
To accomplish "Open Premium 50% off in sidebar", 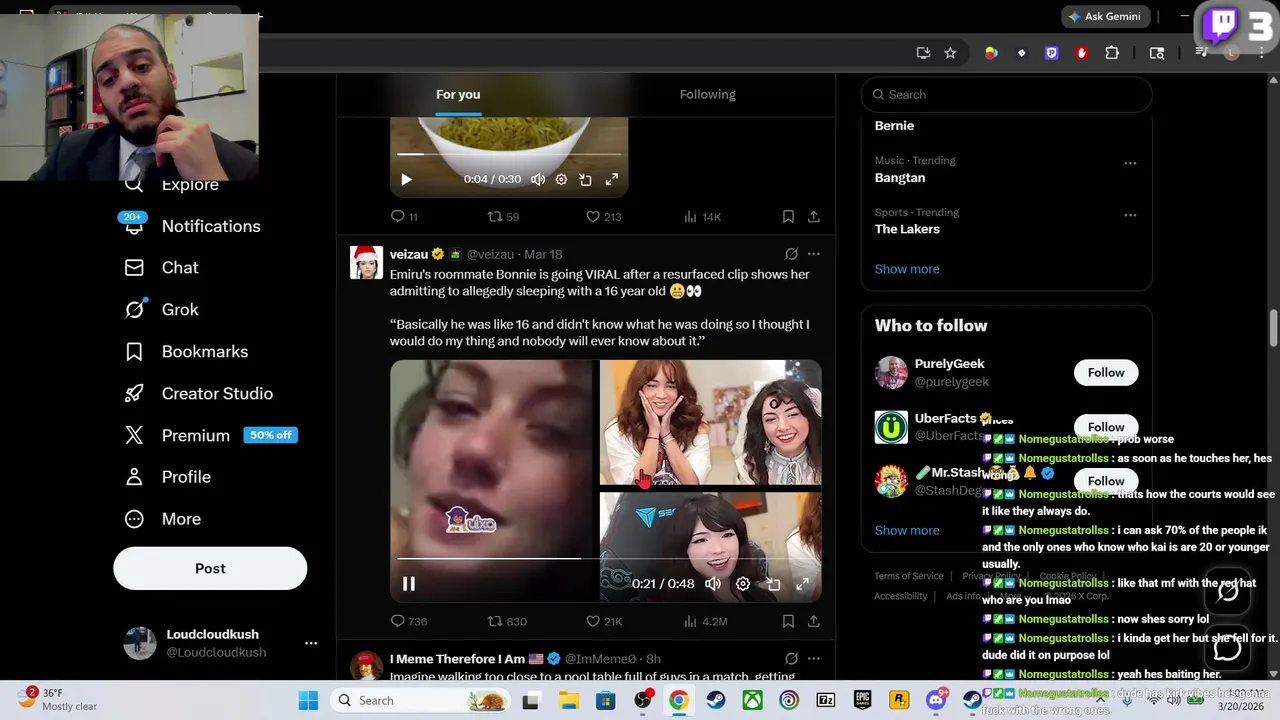I will tap(210, 436).
